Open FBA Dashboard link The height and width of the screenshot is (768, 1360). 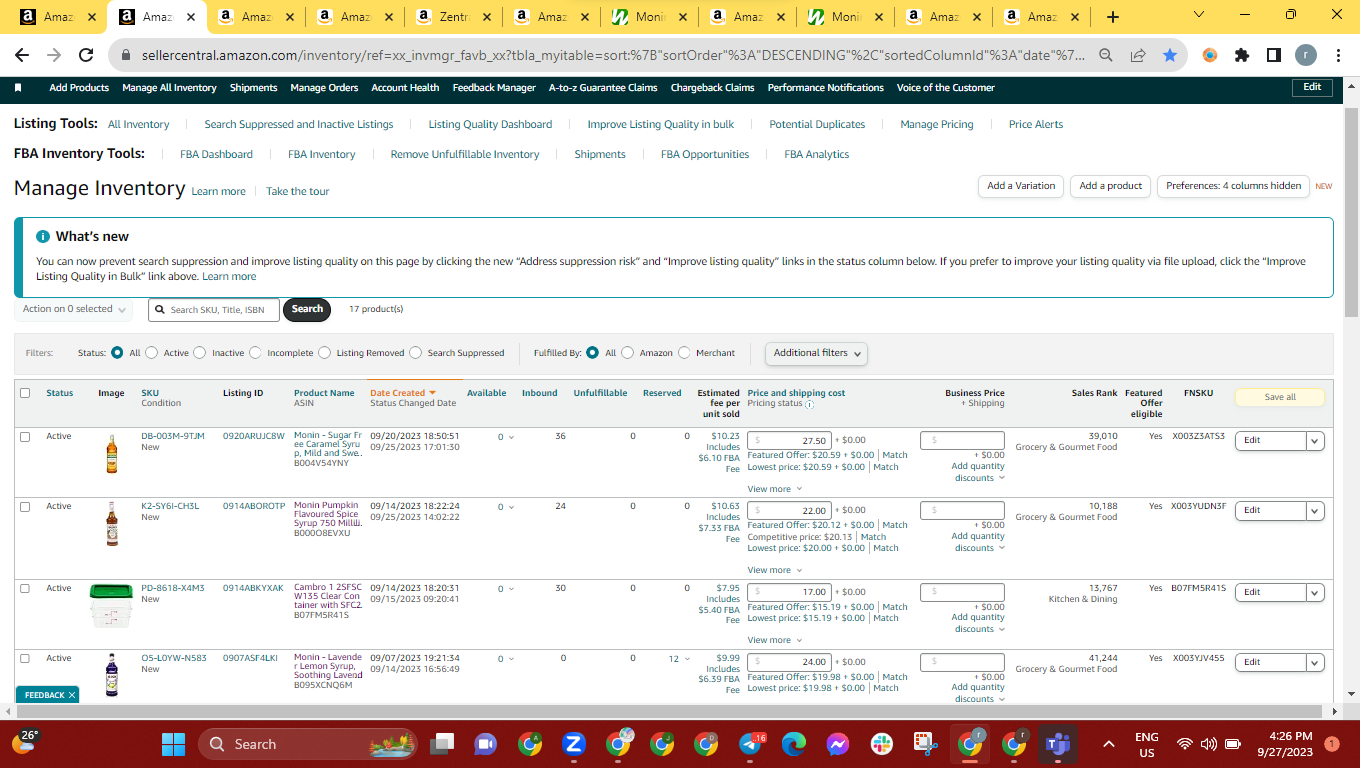click(216, 155)
